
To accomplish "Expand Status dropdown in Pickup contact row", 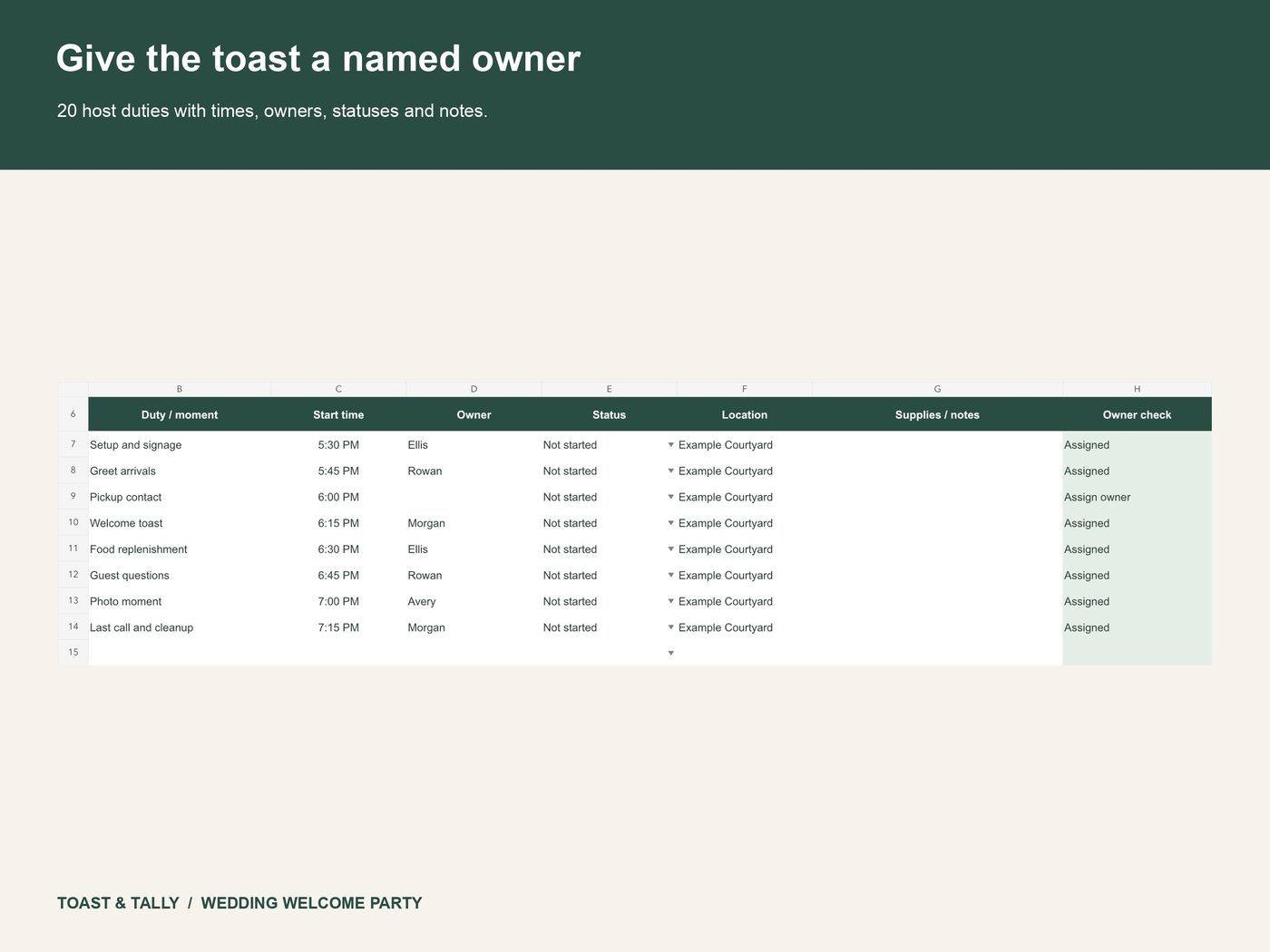I will click(x=671, y=497).
